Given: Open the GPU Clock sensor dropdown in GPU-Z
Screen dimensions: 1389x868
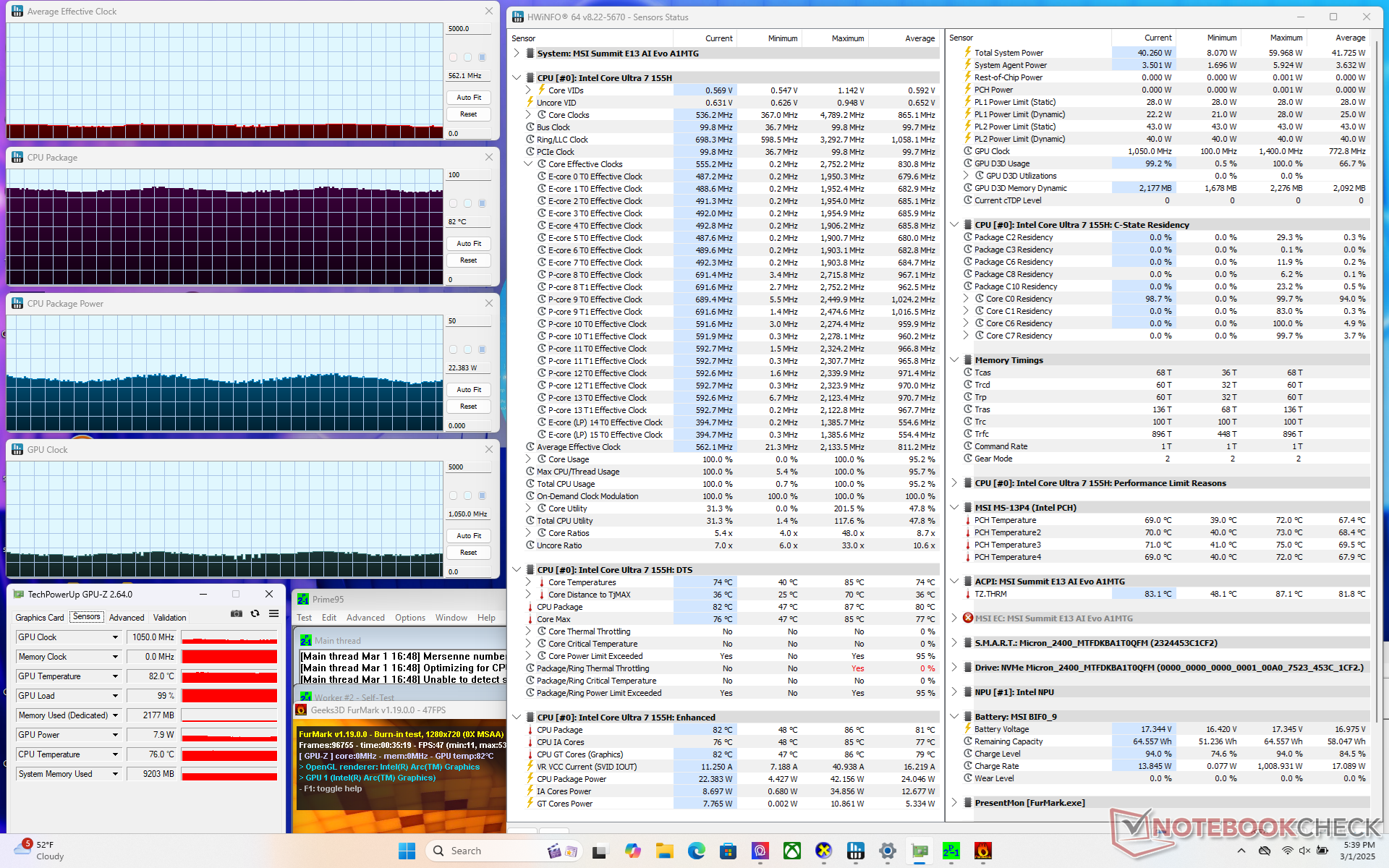Looking at the screenshot, I should (115, 637).
